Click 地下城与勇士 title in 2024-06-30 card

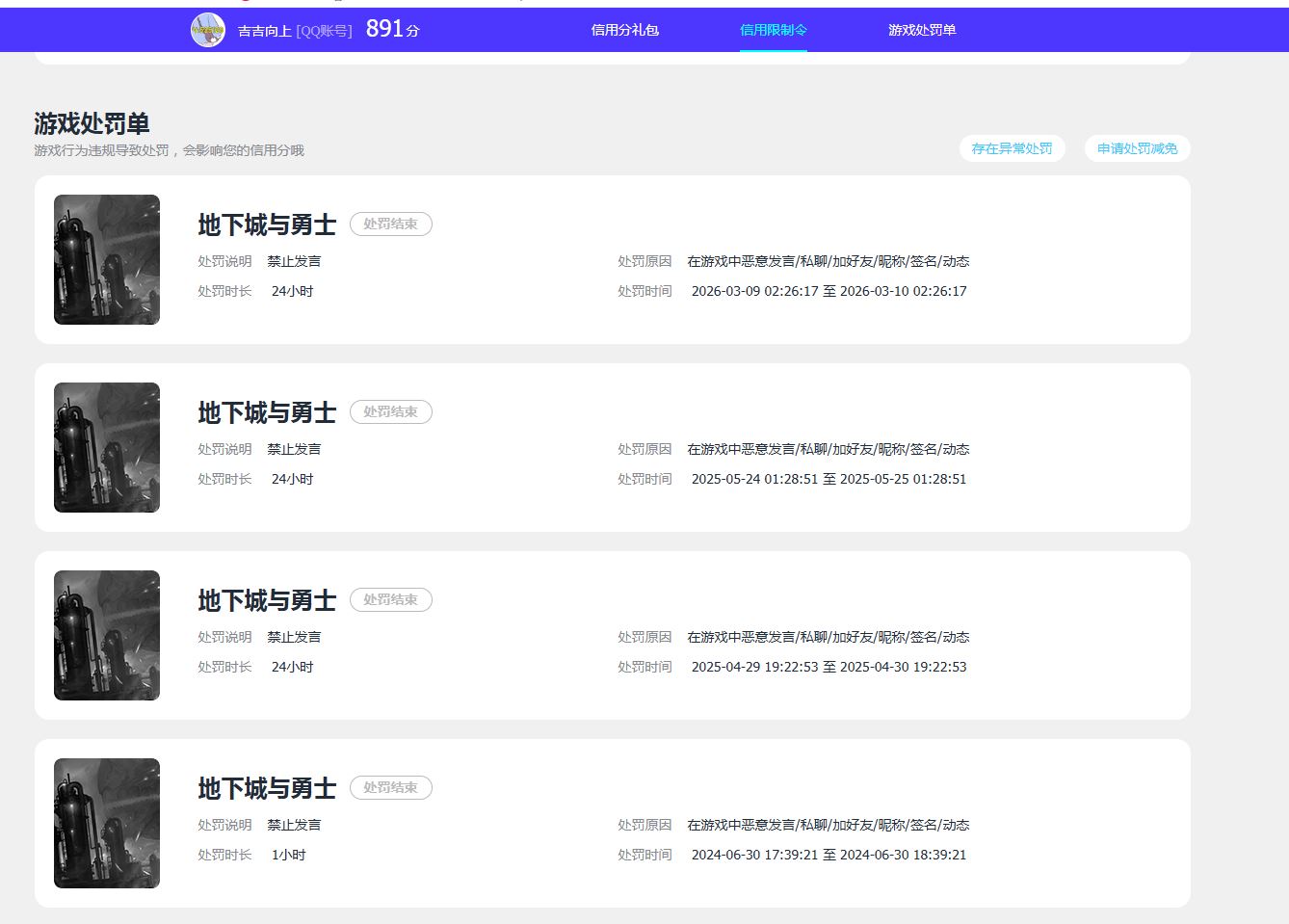coord(267,788)
